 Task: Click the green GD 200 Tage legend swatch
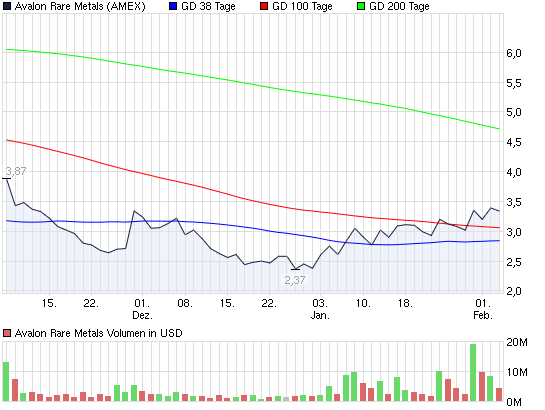click(x=361, y=6)
